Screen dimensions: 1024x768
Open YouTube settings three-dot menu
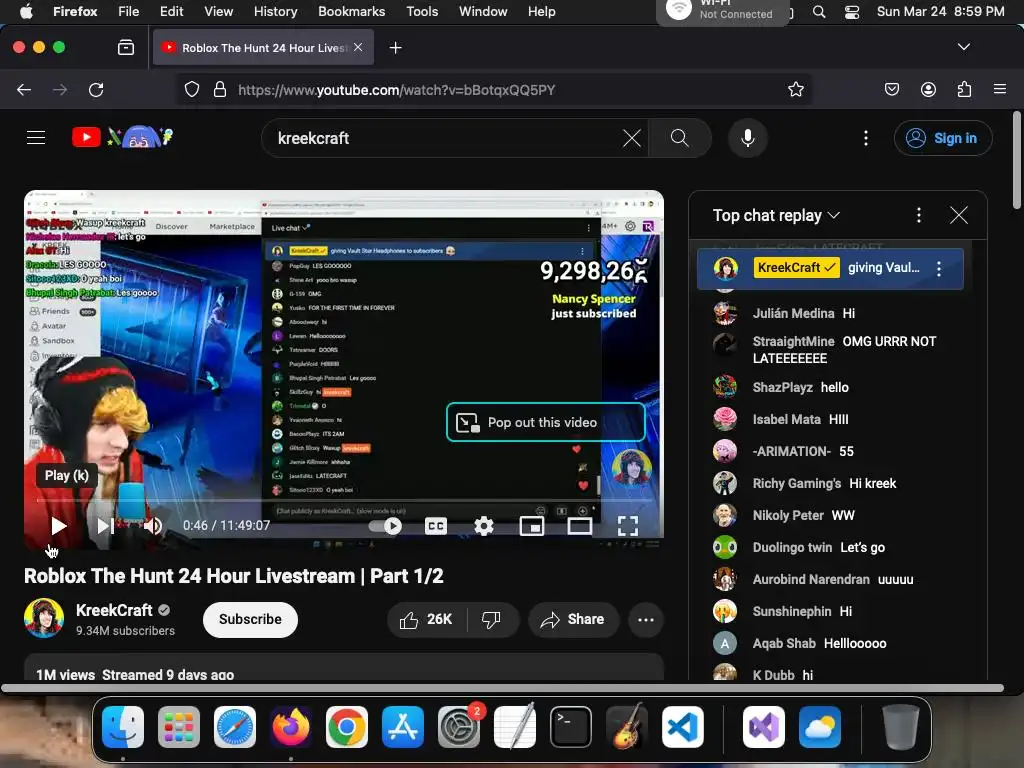pos(866,138)
